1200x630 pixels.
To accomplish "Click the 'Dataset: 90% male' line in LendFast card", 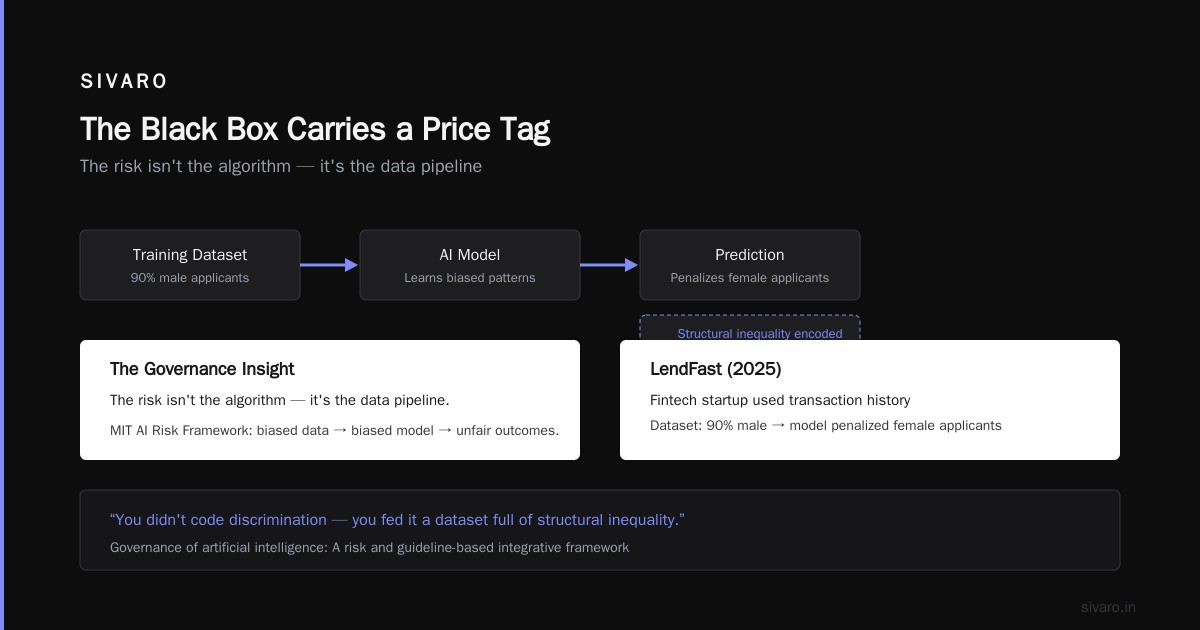I will tap(826, 425).
